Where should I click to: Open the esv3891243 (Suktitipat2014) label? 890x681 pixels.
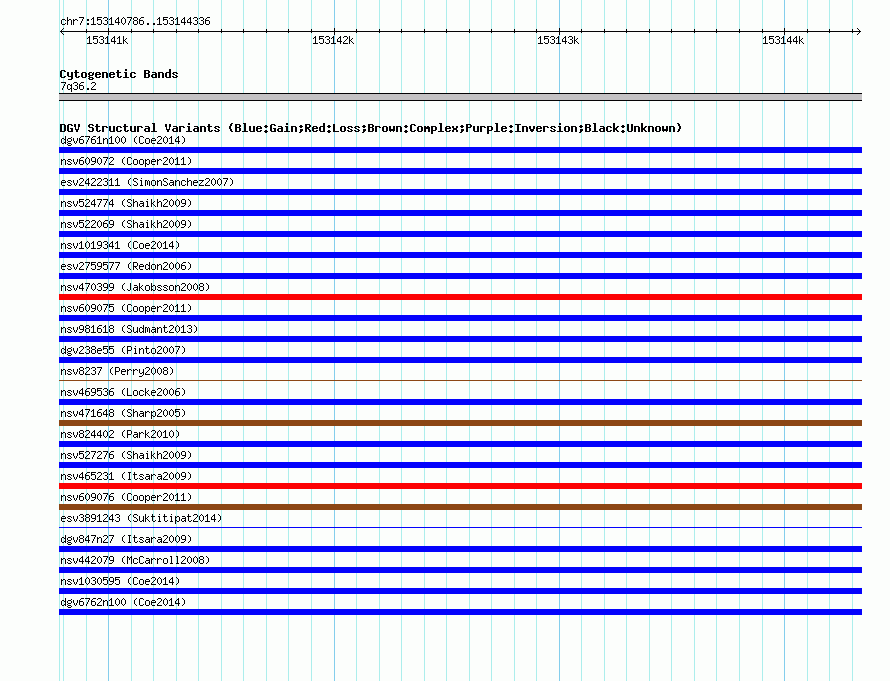pos(141,518)
